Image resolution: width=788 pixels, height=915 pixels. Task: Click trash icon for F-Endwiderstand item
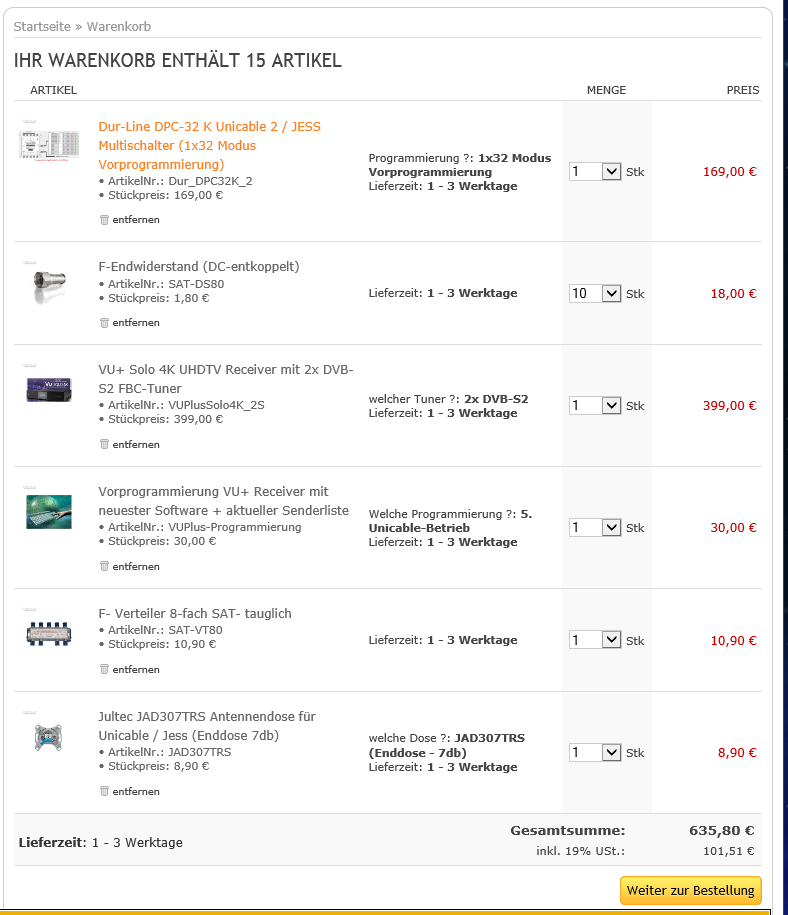(x=104, y=323)
